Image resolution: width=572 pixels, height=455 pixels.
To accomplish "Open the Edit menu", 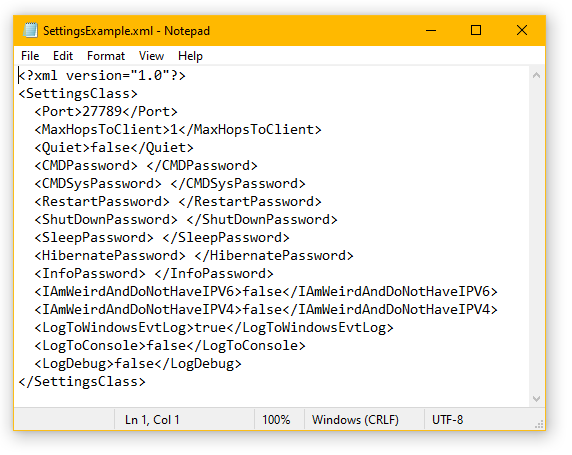I will tap(63, 56).
